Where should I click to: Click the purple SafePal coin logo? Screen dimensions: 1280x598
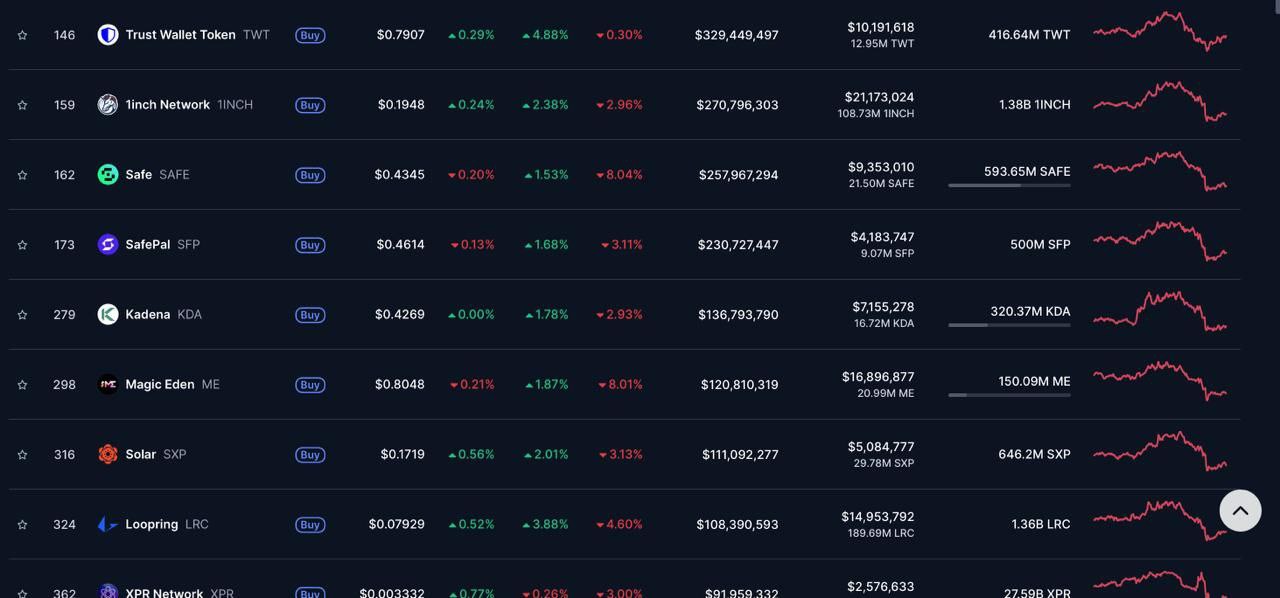coord(108,245)
